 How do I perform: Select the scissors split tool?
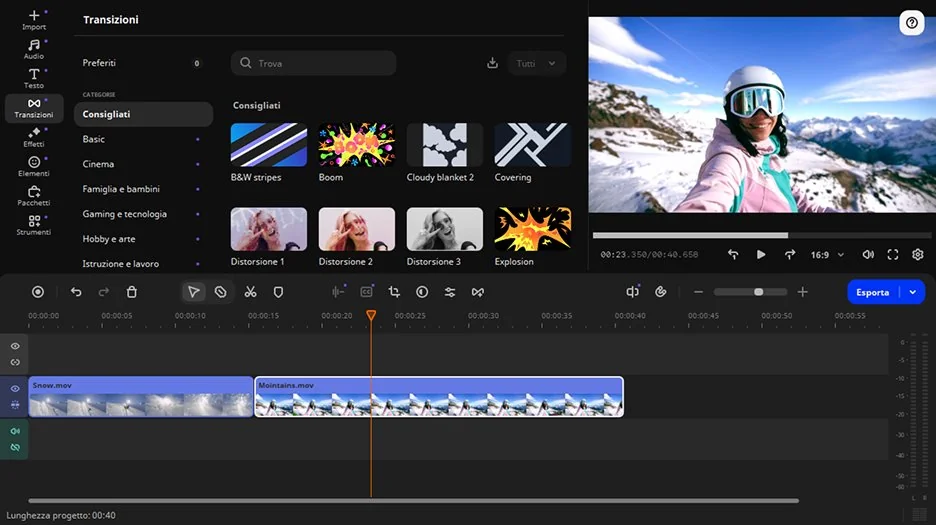click(x=250, y=292)
